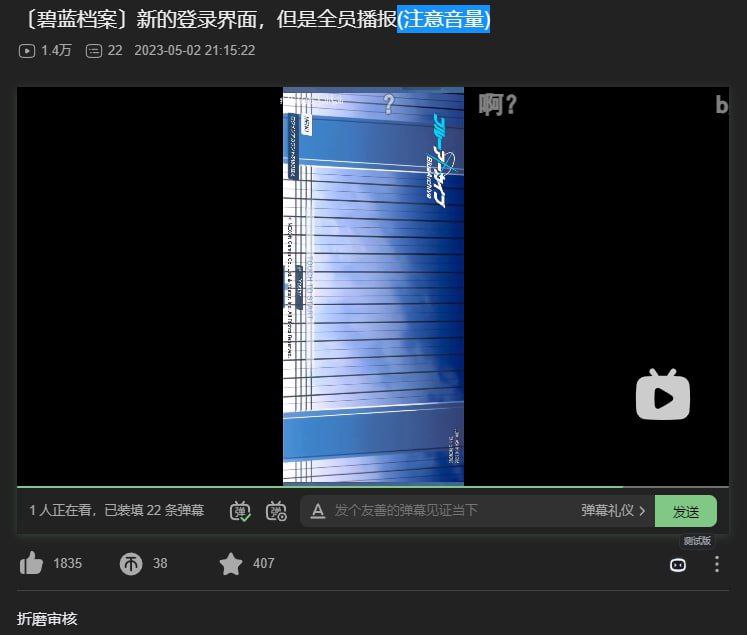The image size is (747, 635).
Task: Expand 弹幕礼仪 etiquette link
Action: (613, 511)
